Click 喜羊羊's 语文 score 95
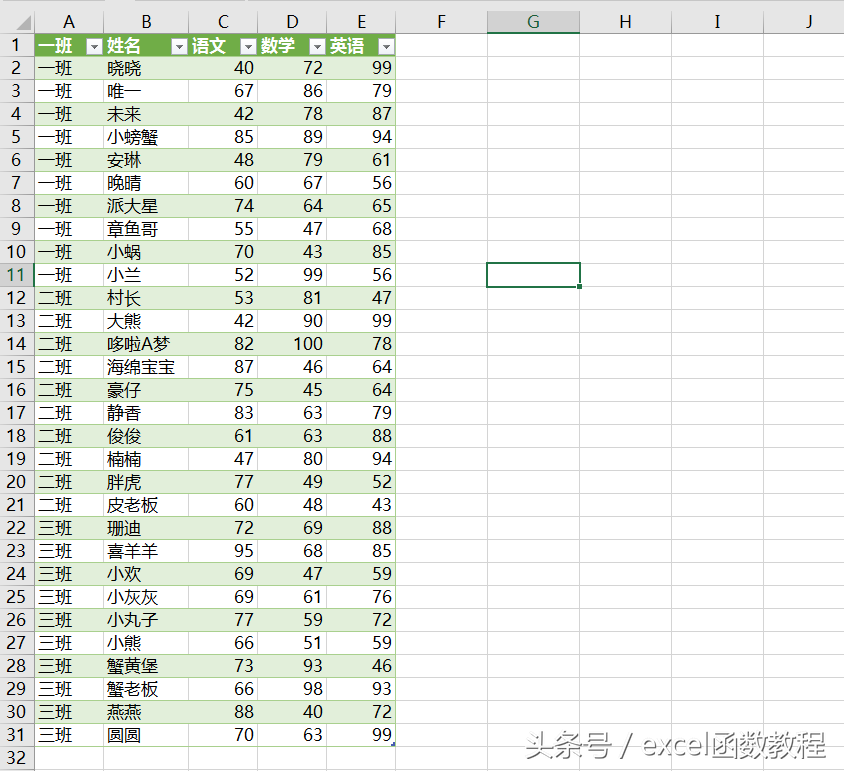844x771 pixels. pyautogui.click(x=223, y=551)
